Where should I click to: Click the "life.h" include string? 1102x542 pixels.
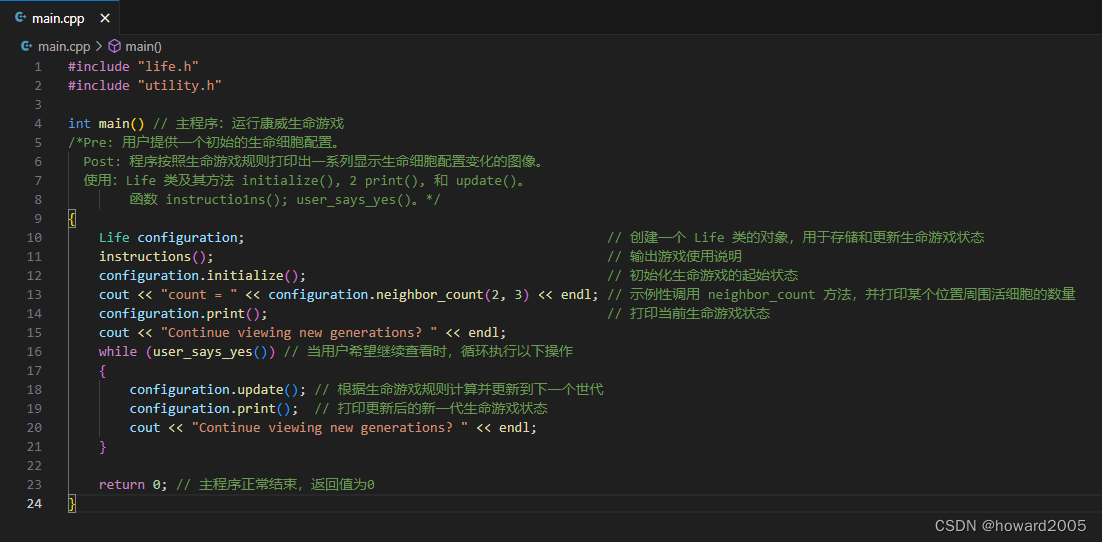(168, 66)
